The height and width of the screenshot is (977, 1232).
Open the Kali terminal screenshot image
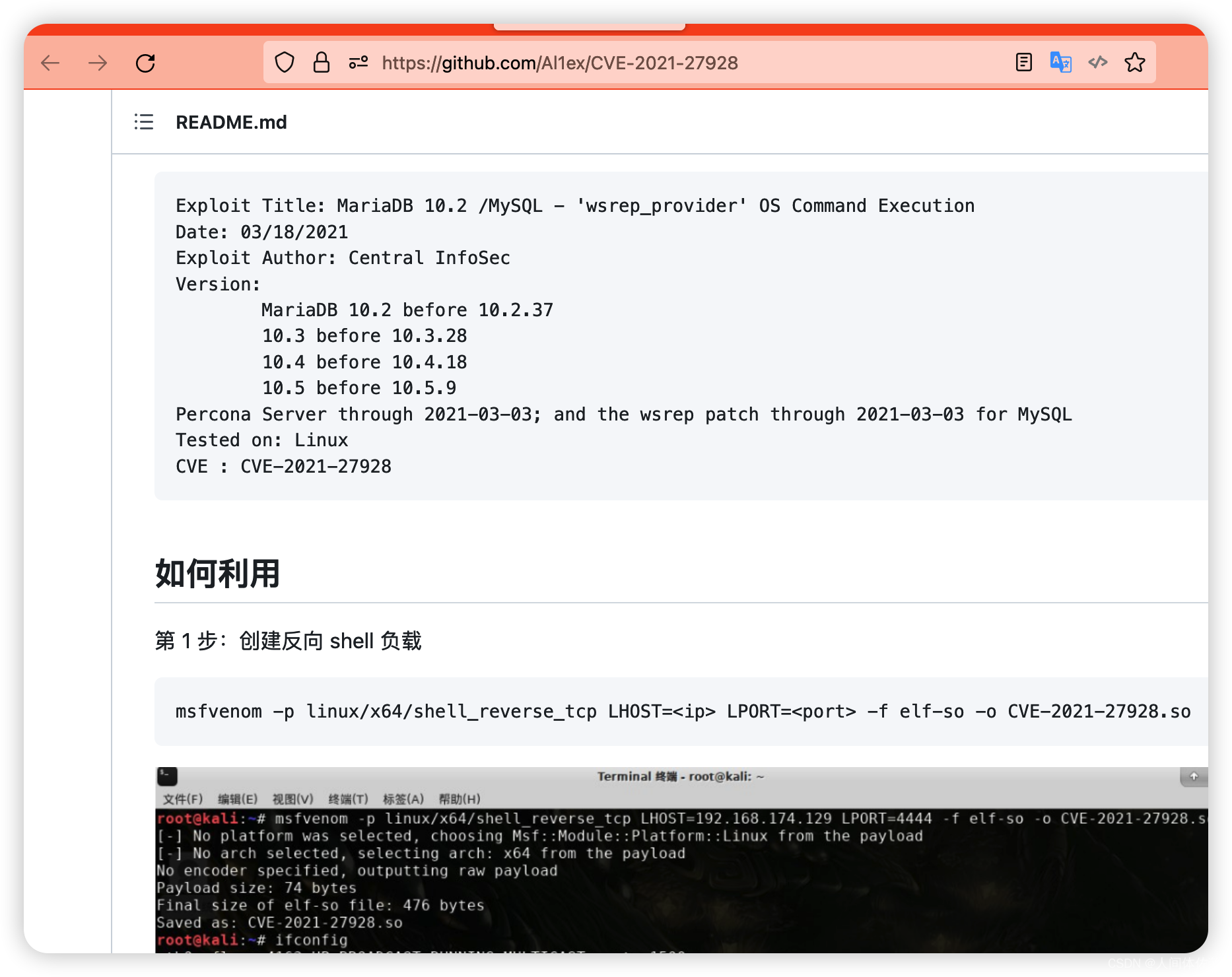pos(681,859)
